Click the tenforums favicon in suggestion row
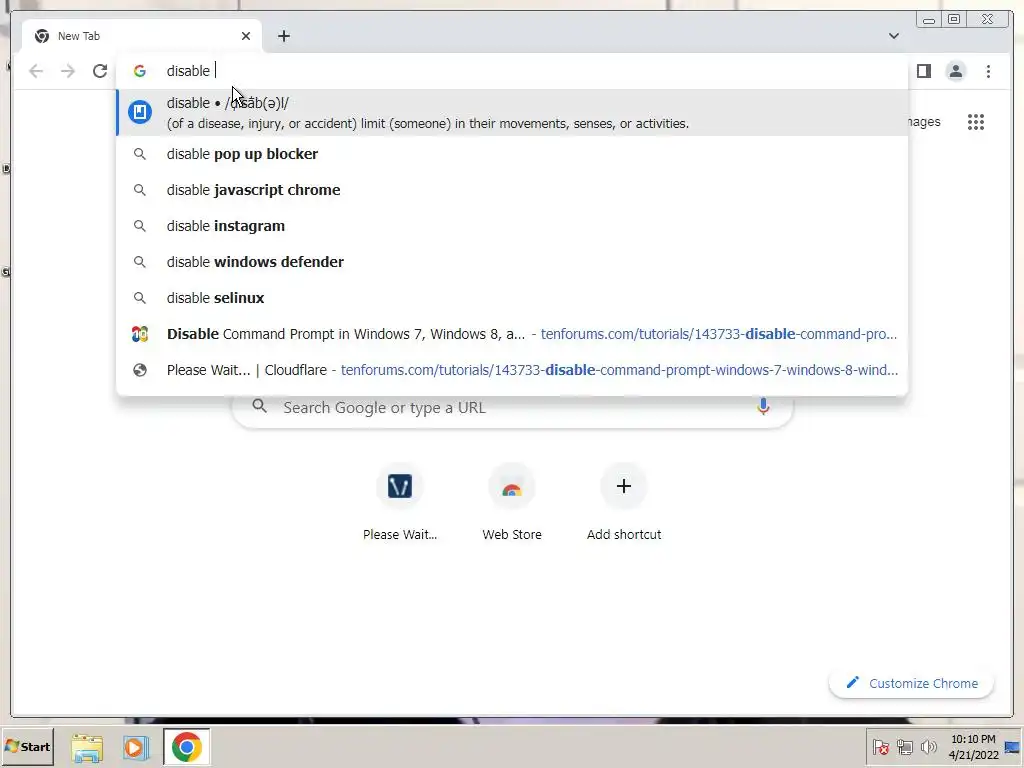 140,334
